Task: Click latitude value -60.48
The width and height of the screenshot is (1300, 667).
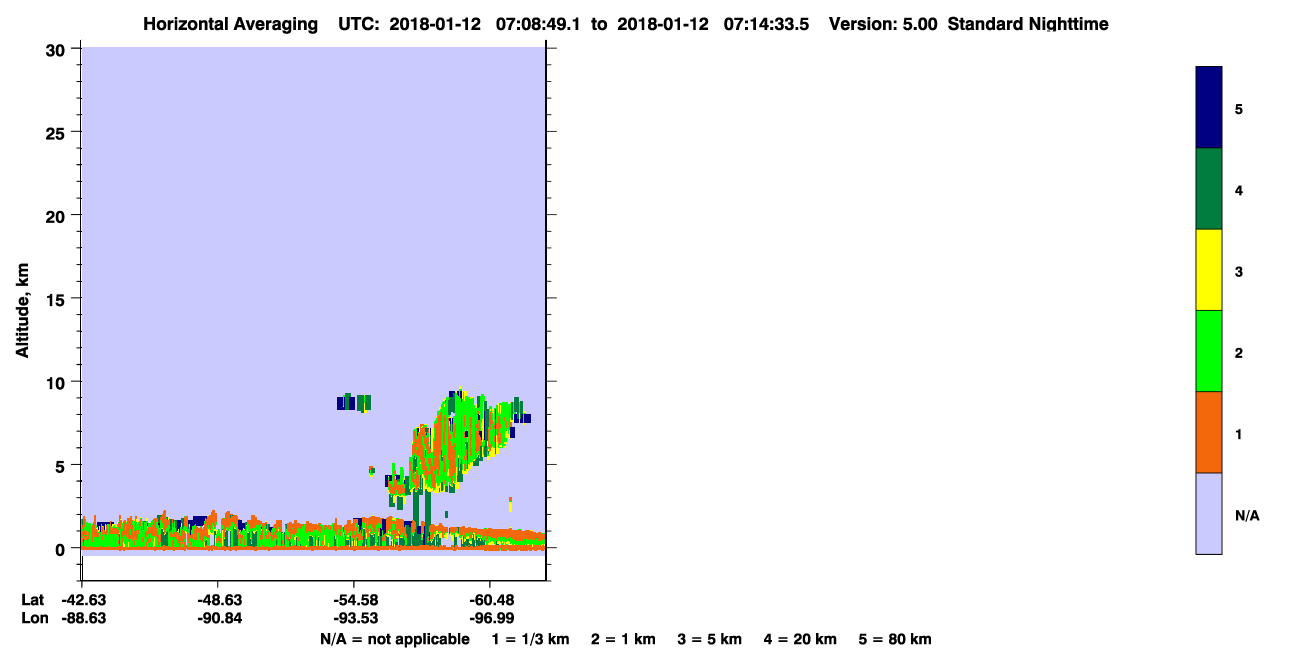Action: [490, 600]
